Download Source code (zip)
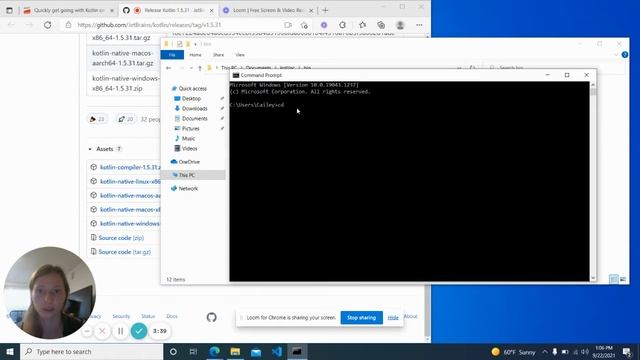This screenshot has width=640, height=360. pyautogui.click(x=121, y=238)
